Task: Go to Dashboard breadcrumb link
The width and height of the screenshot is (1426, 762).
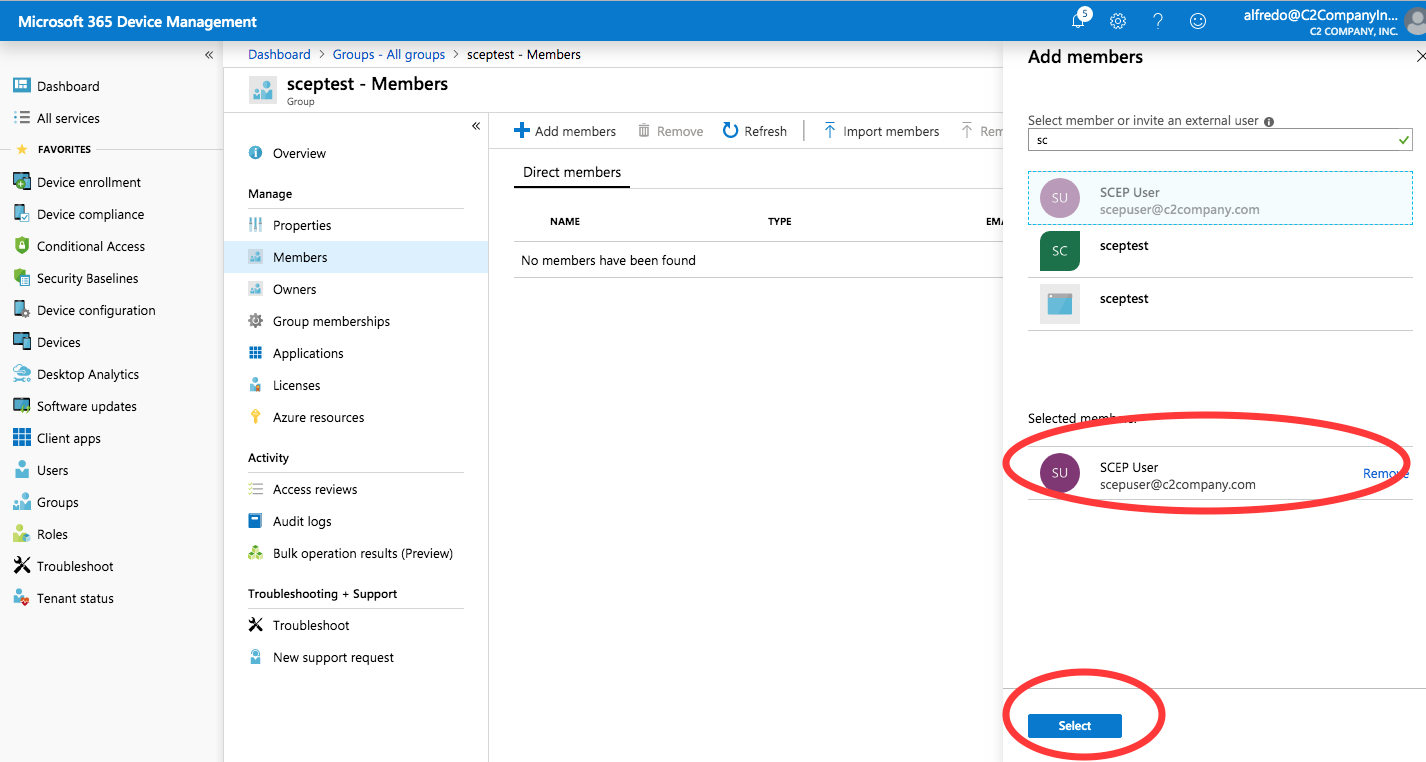Action: pos(279,55)
